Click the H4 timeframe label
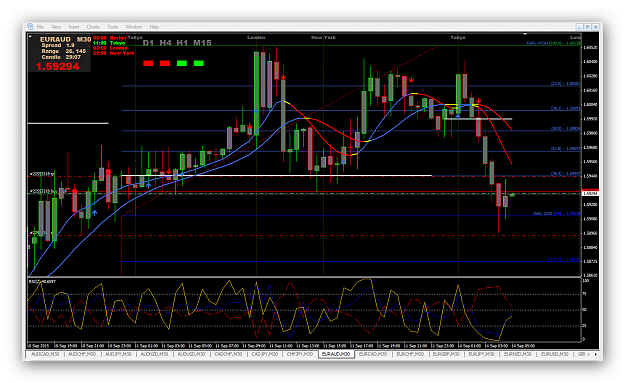The image size is (625, 383). (x=165, y=43)
